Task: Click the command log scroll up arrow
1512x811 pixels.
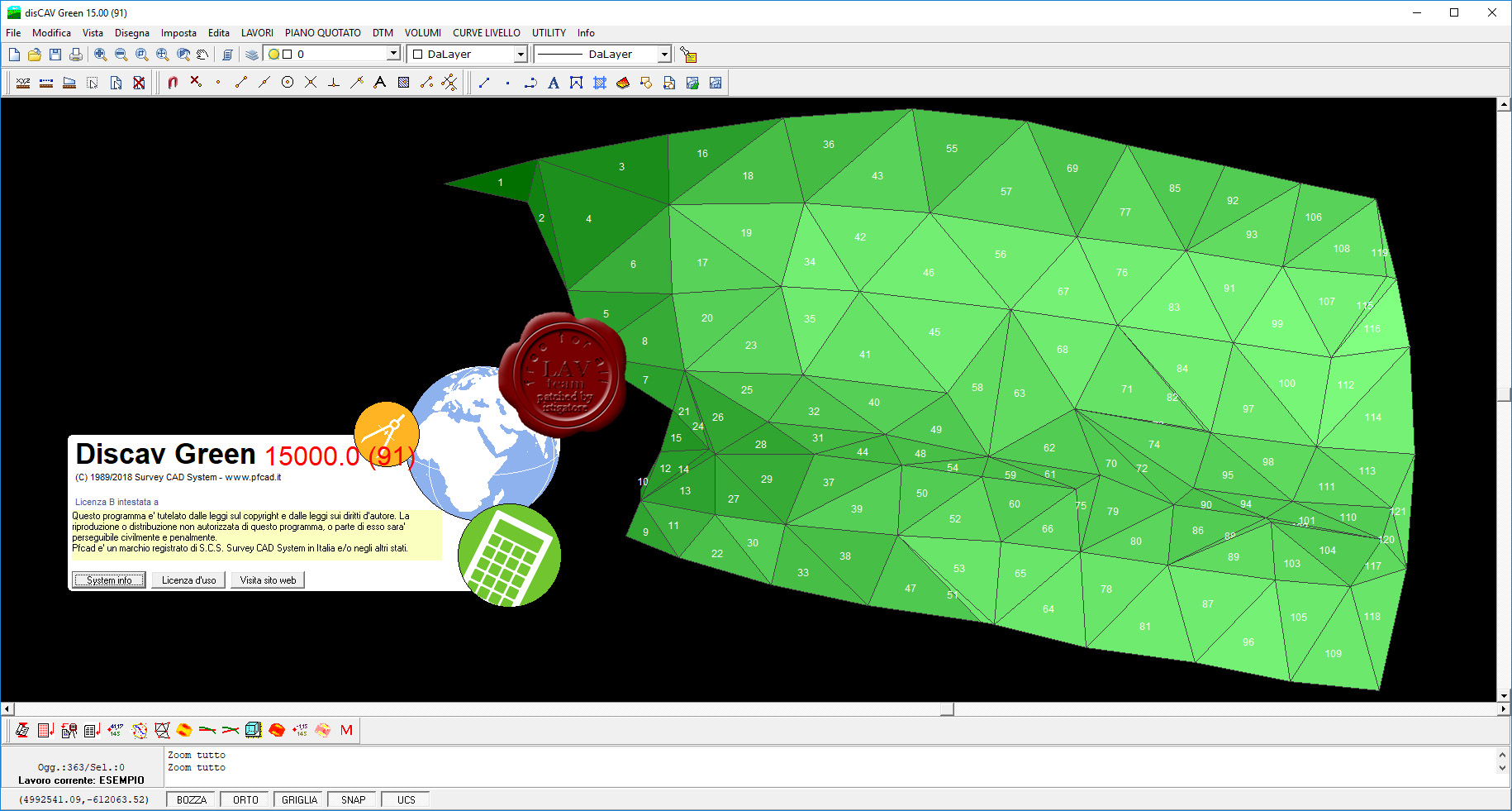Action: [x=1502, y=755]
